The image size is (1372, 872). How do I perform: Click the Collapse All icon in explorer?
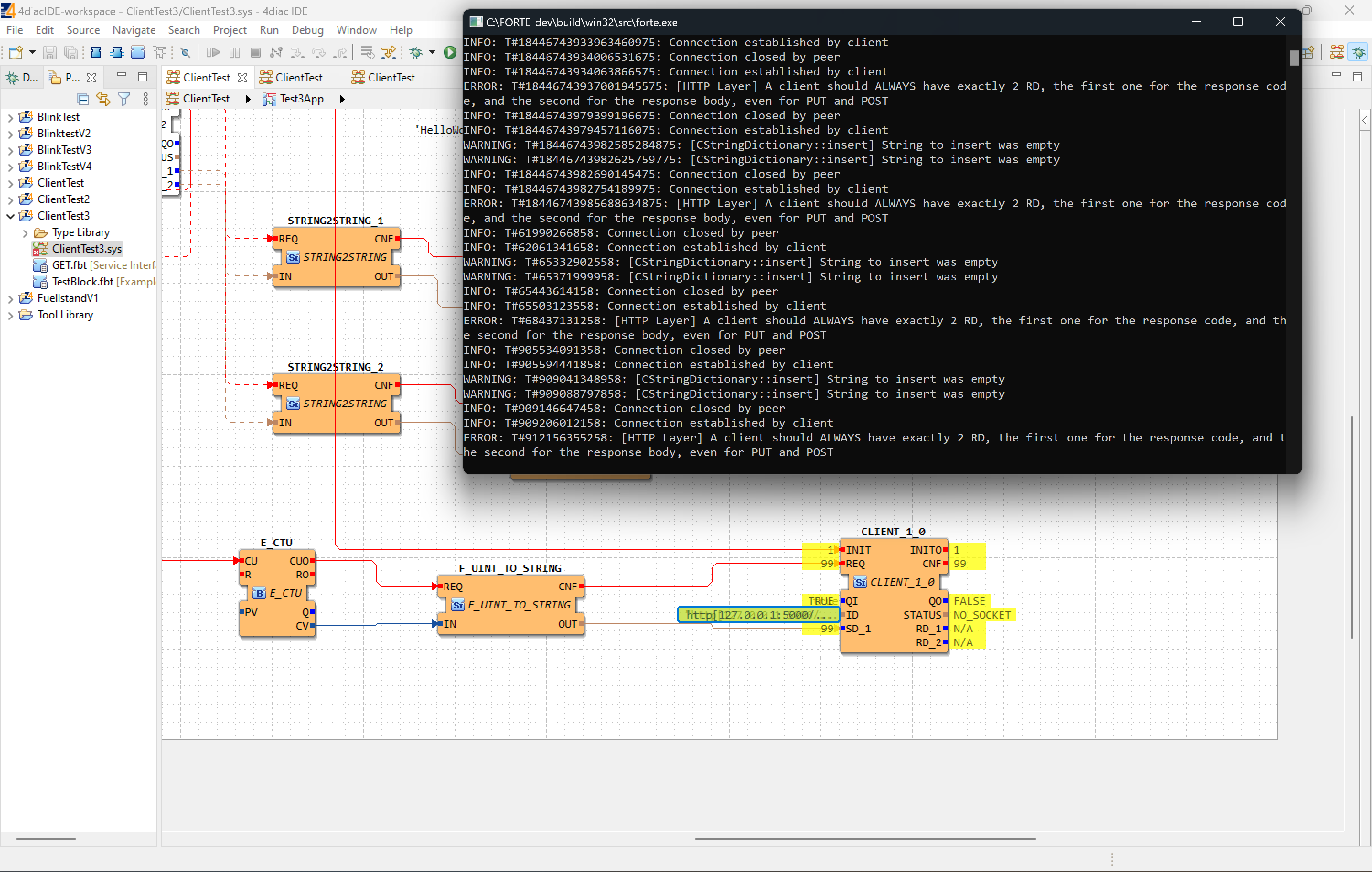click(x=83, y=99)
